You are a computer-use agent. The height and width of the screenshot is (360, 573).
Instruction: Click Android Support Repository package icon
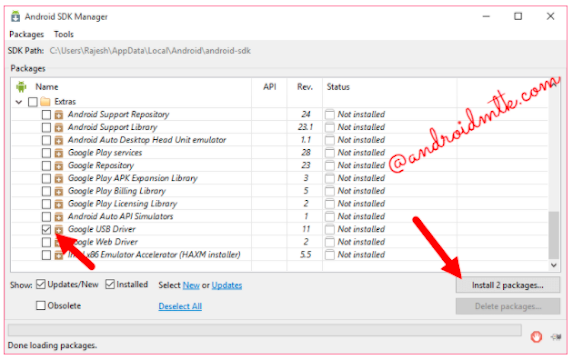(x=58, y=115)
